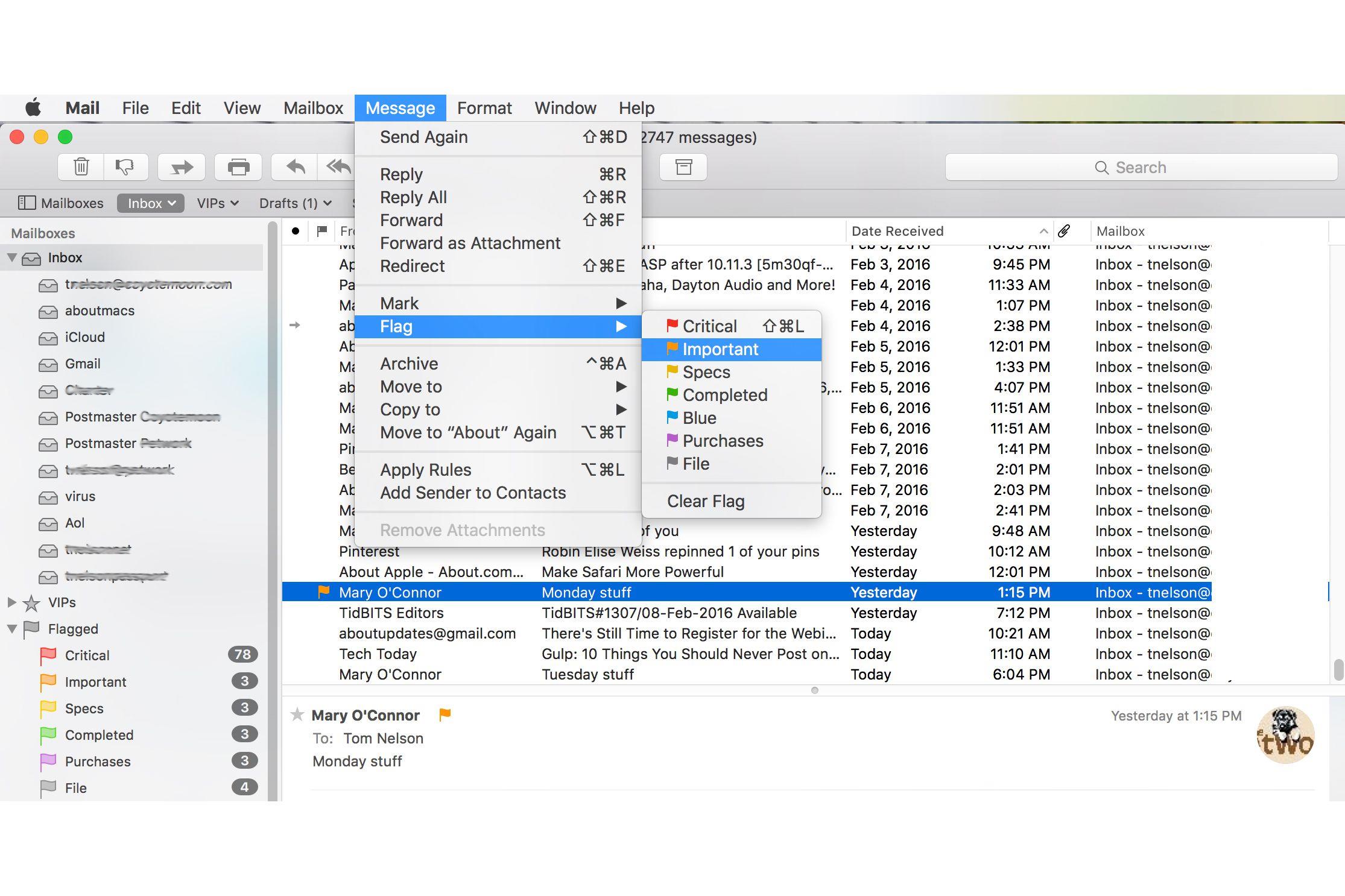Image resolution: width=1345 pixels, height=896 pixels.
Task: Click the star next to Mary O'Connor in preview
Action: coord(297,715)
